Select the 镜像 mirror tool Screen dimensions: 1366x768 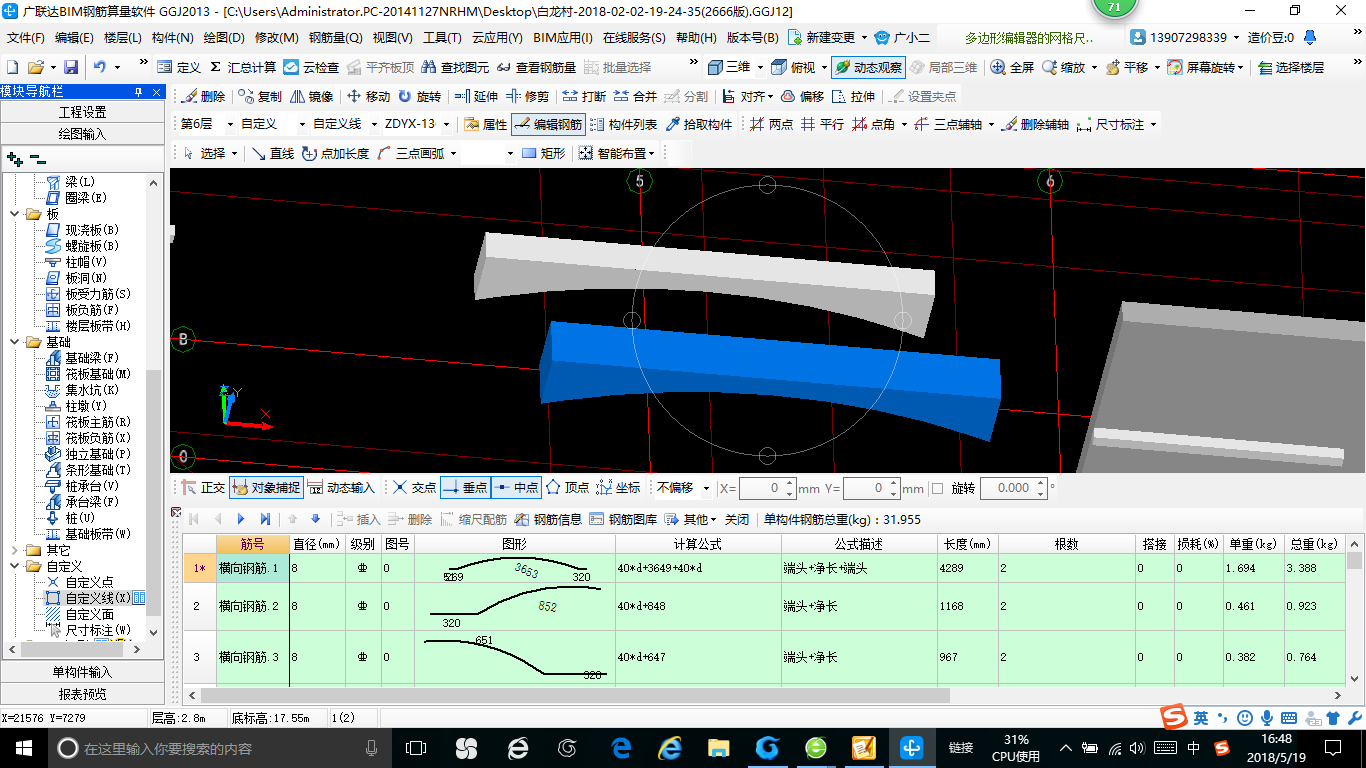[x=311, y=97]
